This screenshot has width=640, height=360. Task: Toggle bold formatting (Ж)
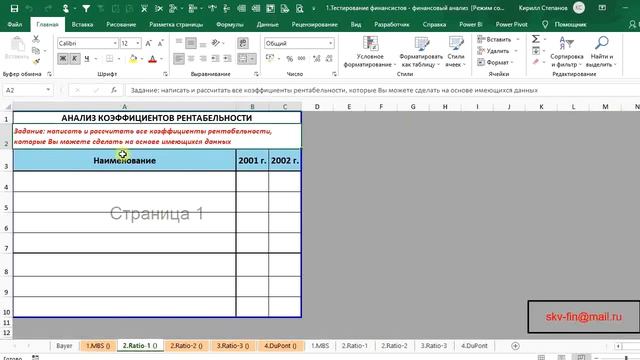63,59
